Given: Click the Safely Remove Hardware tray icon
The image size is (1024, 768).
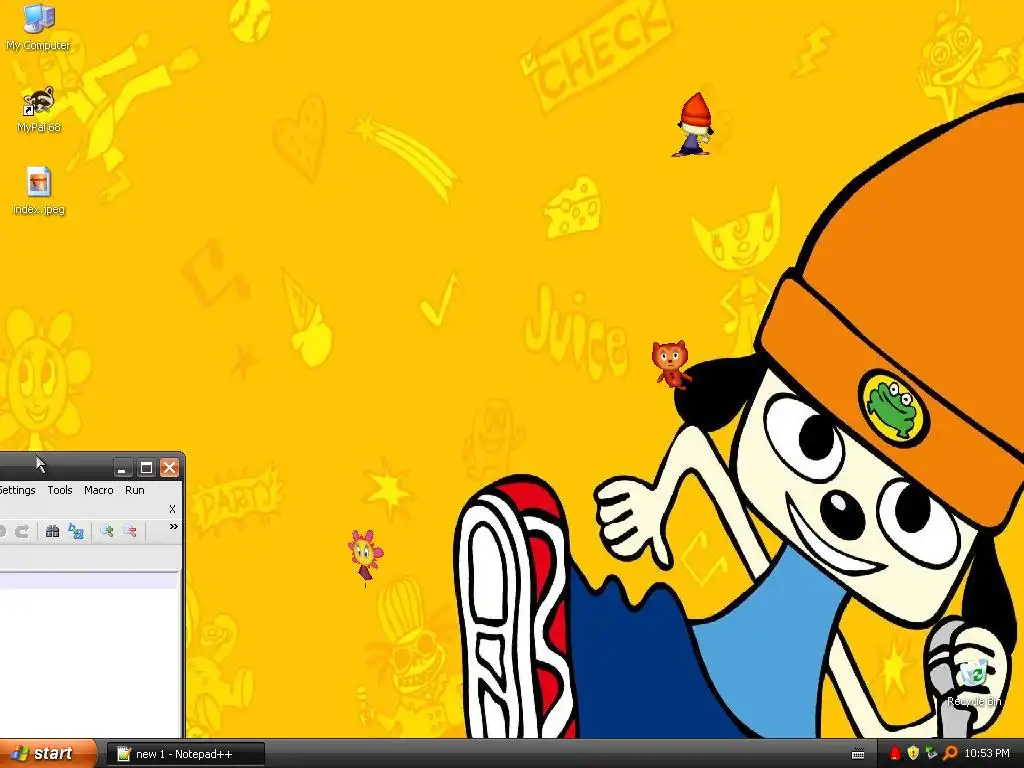Looking at the screenshot, I should point(931,754).
